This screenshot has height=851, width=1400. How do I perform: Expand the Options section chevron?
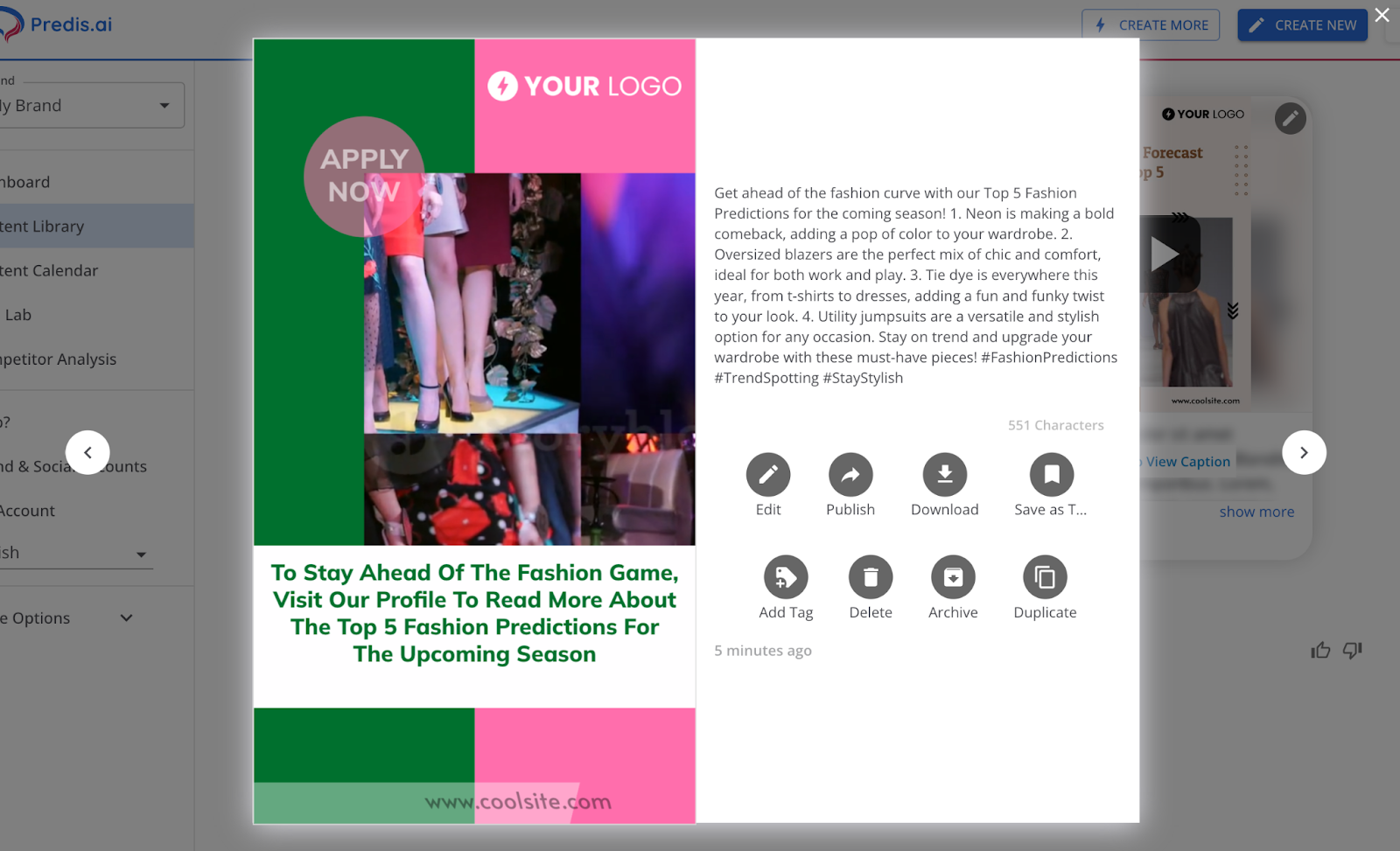pyautogui.click(x=126, y=618)
